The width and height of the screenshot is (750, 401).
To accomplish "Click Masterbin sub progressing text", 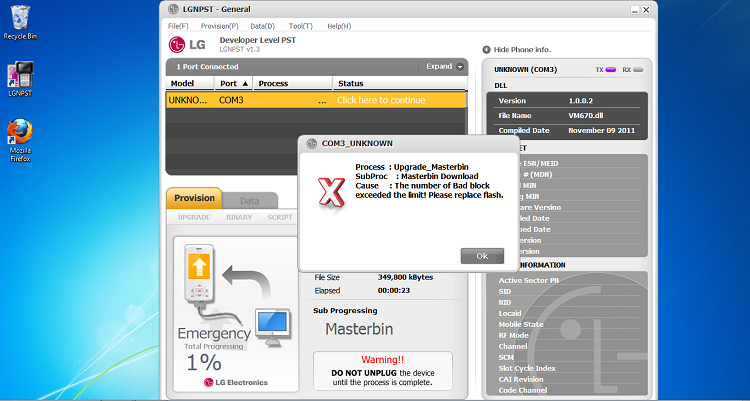I will pyautogui.click(x=359, y=329).
